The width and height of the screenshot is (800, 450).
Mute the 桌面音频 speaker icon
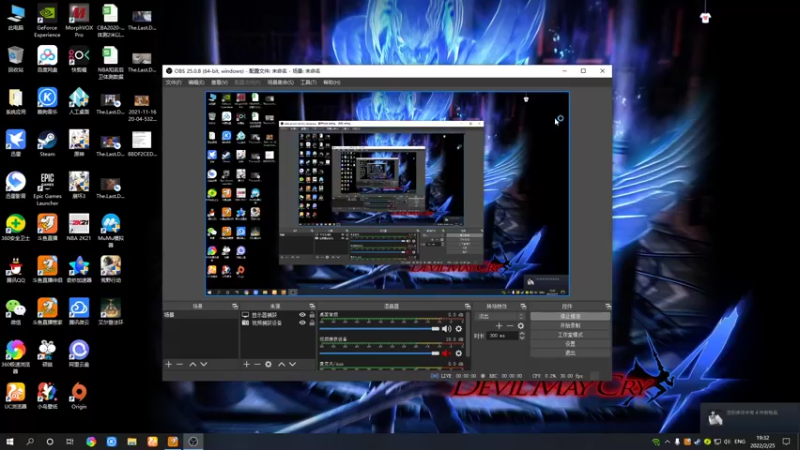[x=446, y=329]
